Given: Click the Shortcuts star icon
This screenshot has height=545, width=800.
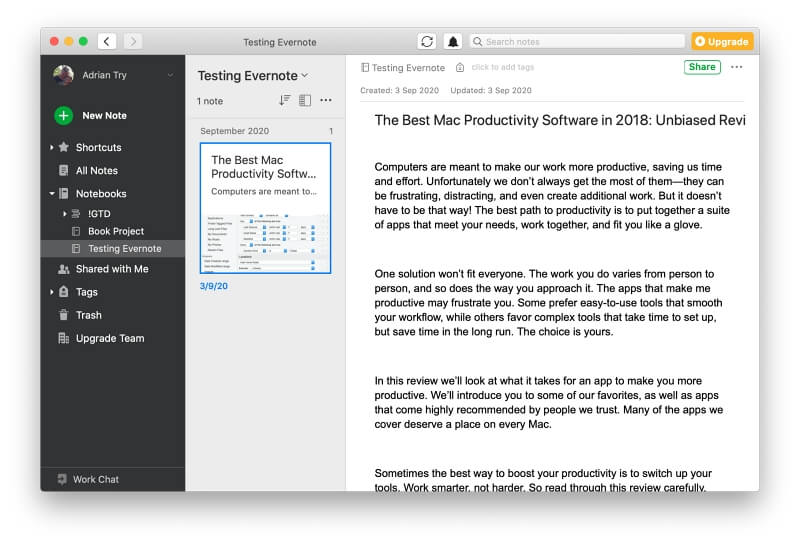Looking at the screenshot, I should click(x=64, y=147).
